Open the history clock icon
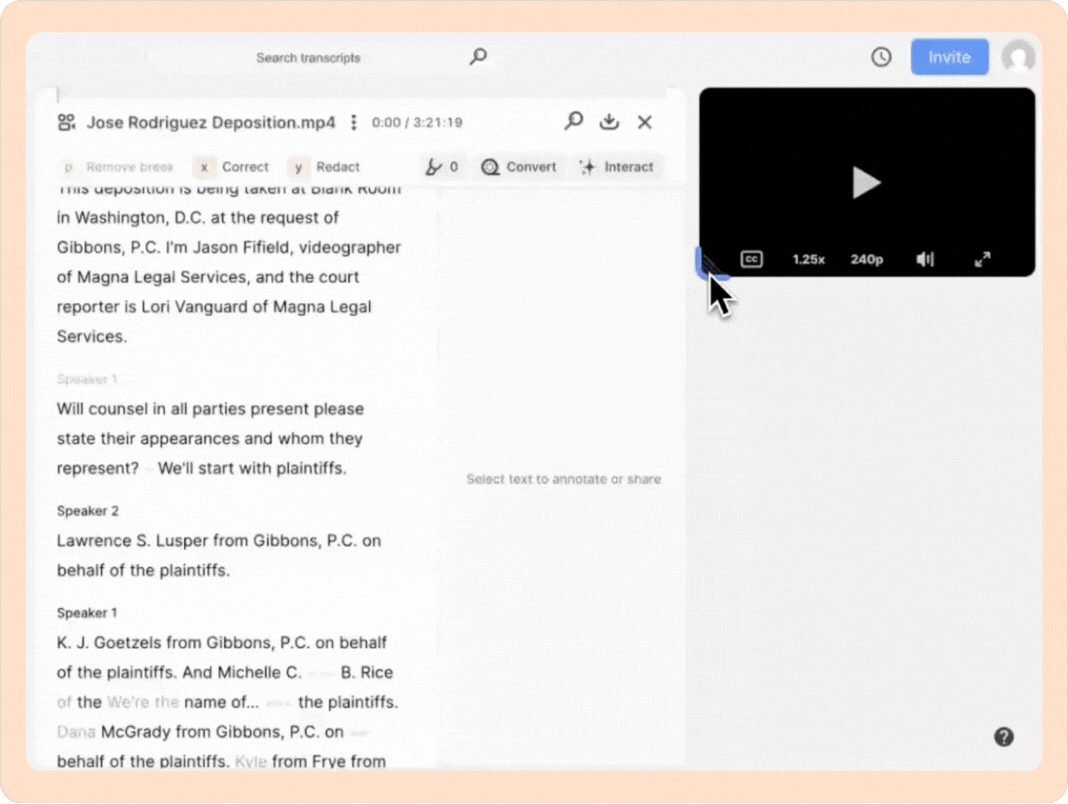The width and height of the screenshot is (1068, 804). coord(881,57)
